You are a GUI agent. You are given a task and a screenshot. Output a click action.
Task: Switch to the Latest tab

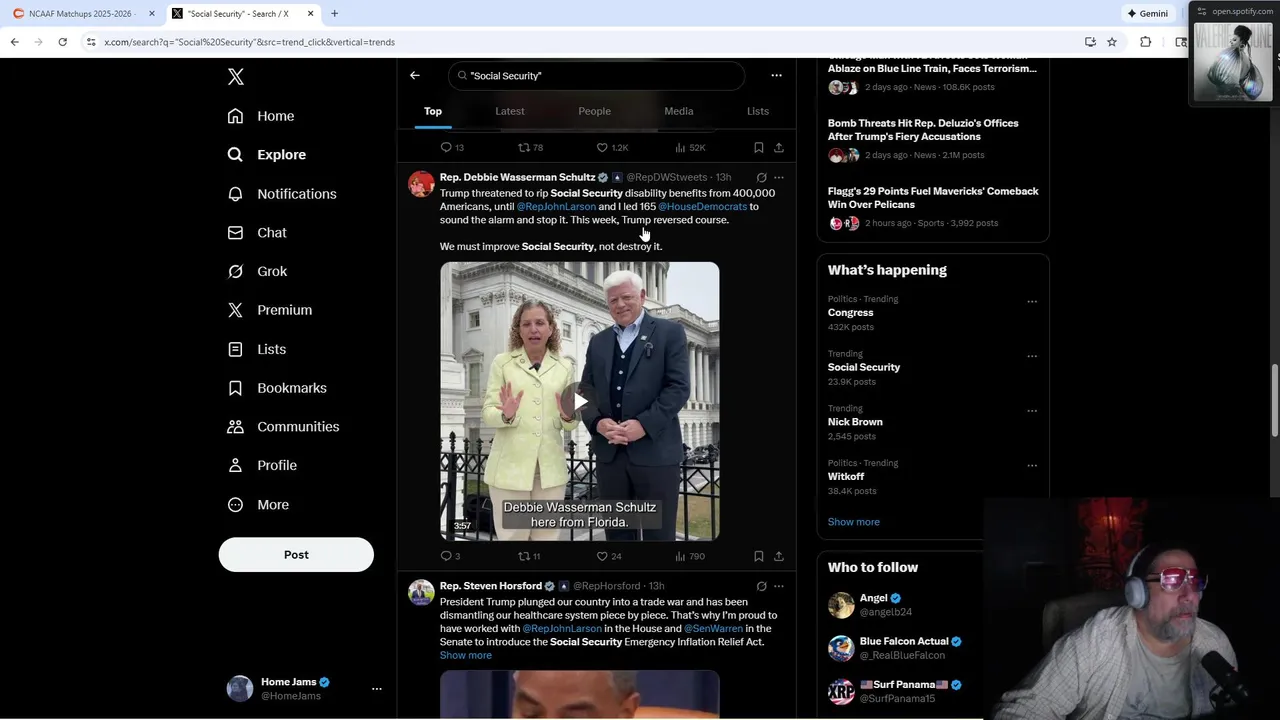510,111
